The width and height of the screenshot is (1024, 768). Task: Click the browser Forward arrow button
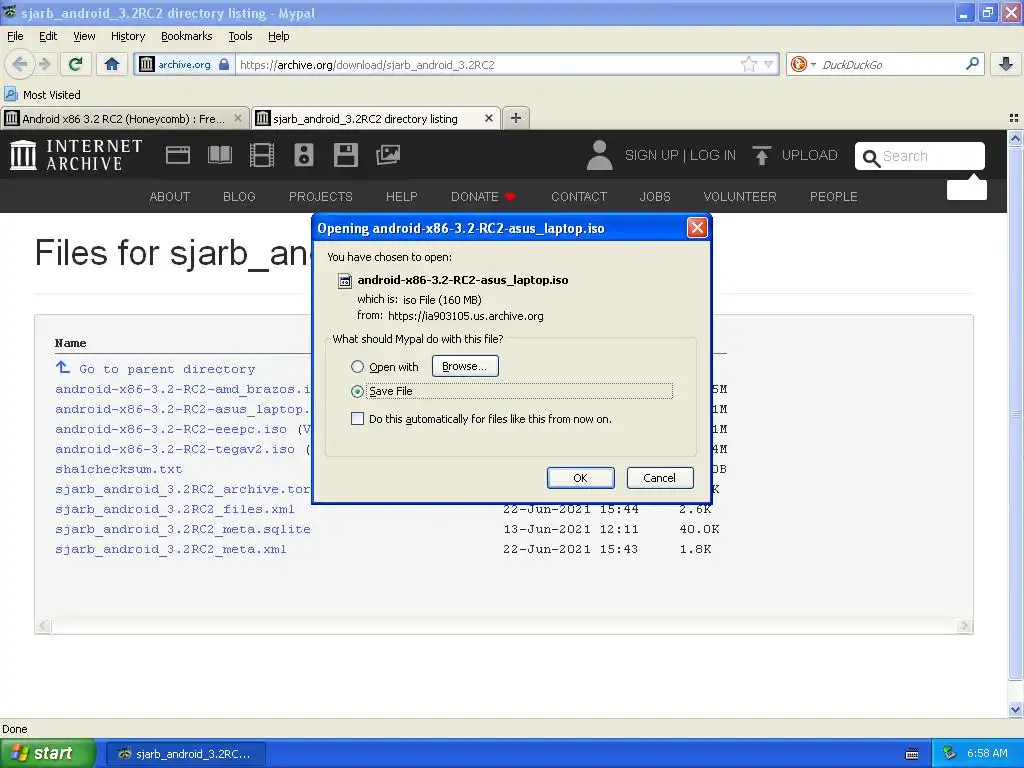44,64
